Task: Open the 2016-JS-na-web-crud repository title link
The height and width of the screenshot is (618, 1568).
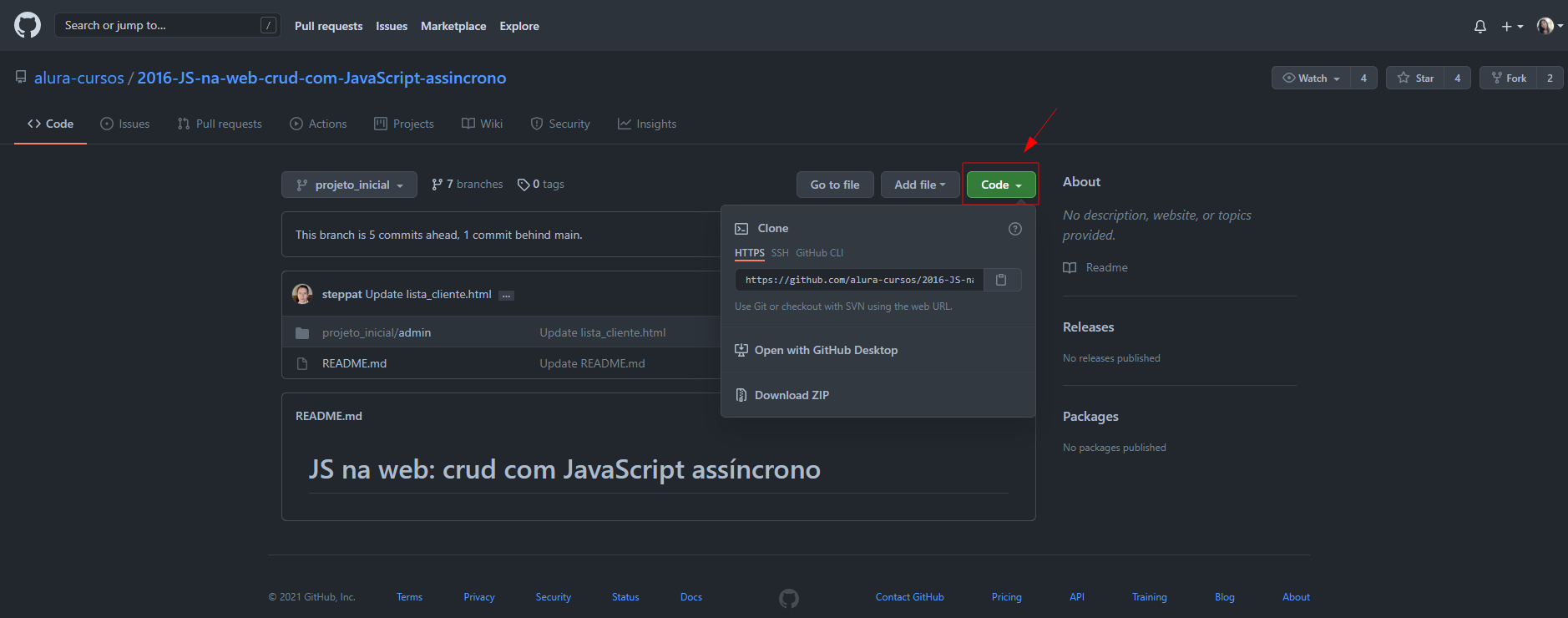Action: pos(321,78)
